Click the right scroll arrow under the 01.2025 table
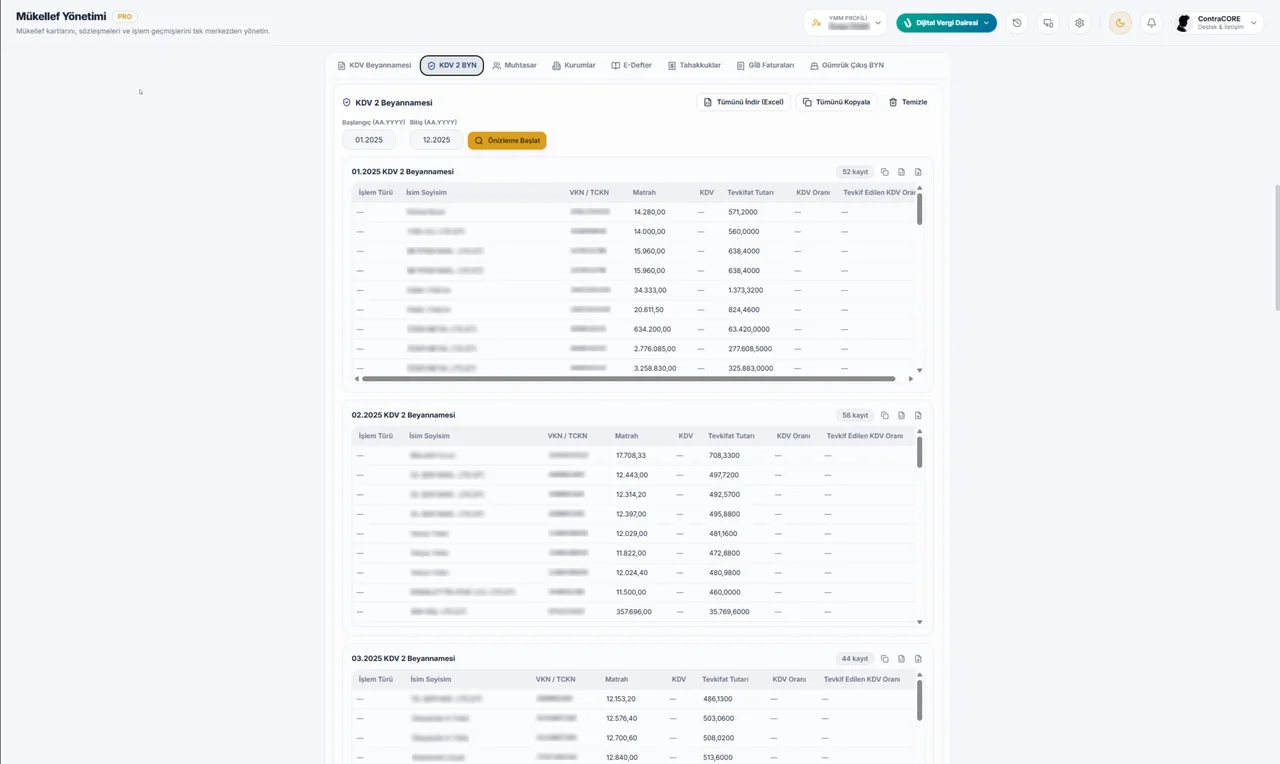Viewport: 1280px width, 764px height. pyautogui.click(x=911, y=379)
